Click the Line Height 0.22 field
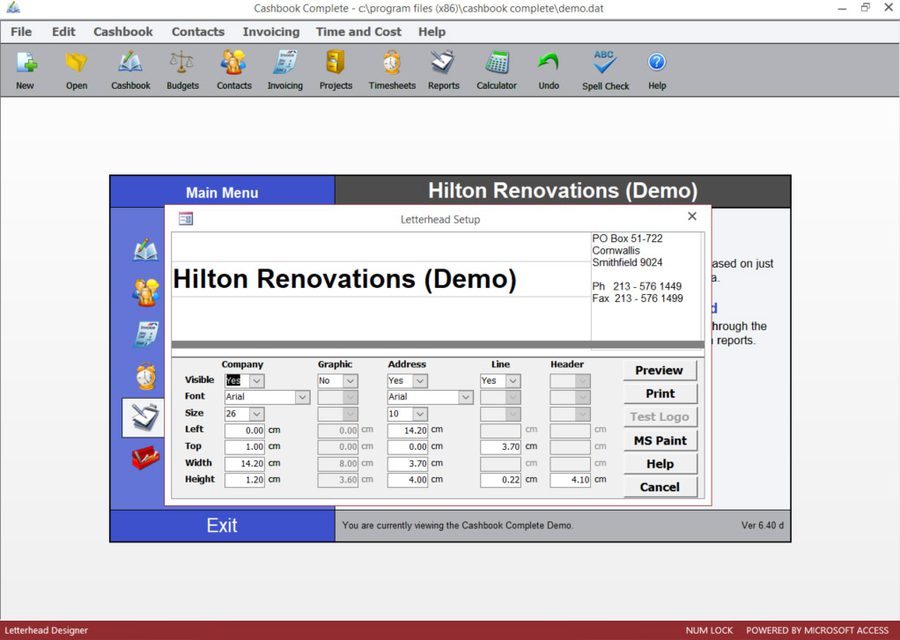Screen dimensions: 900x640 coord(501,480)
